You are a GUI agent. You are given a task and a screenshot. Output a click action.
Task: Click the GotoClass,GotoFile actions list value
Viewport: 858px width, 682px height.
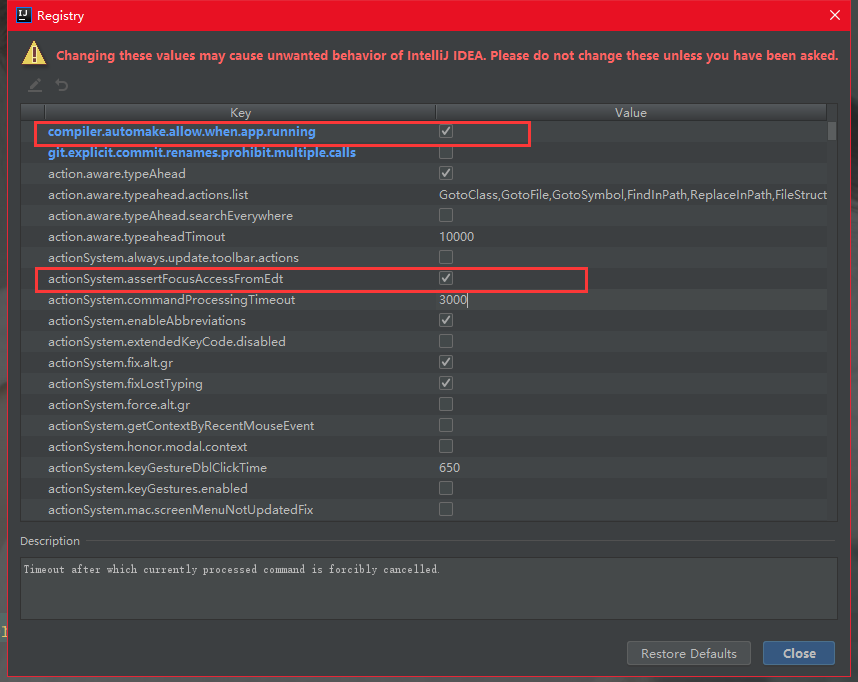coord(633,194)
